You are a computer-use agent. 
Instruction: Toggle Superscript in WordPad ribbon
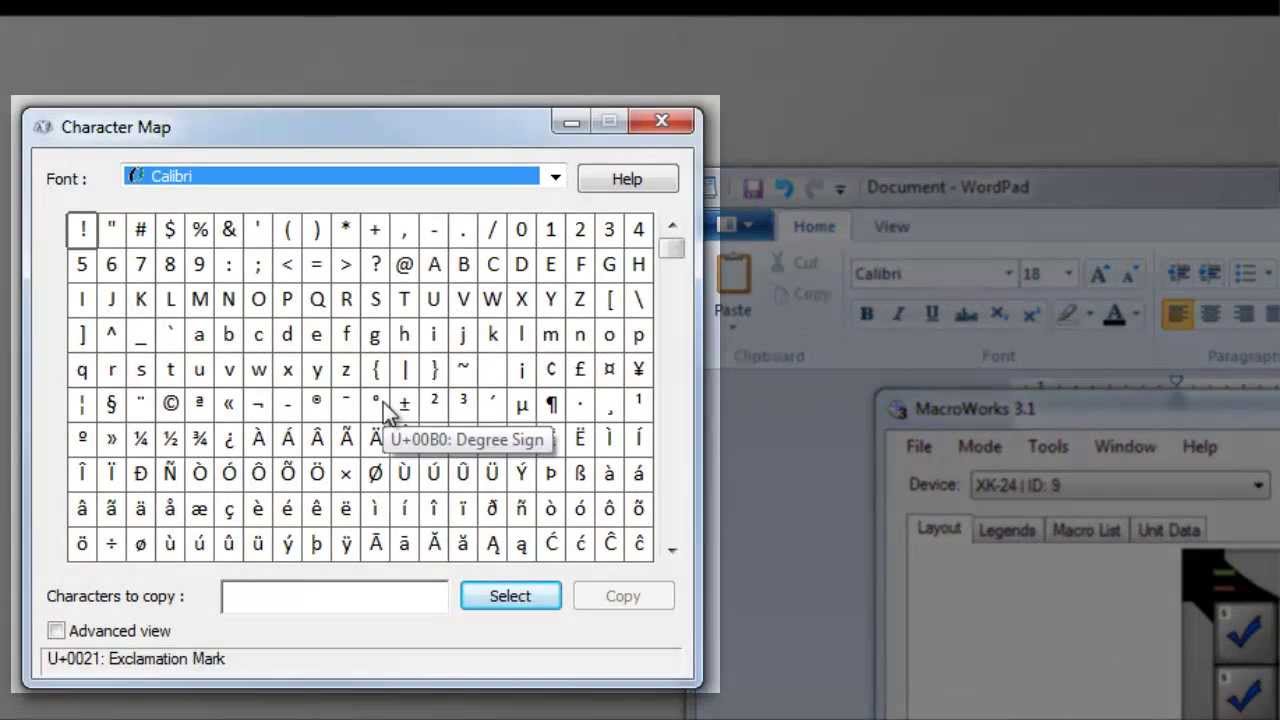(1030, 314)
